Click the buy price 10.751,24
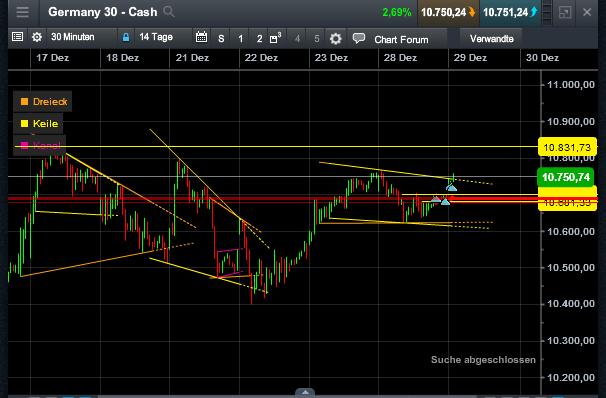 click(x=510, y=12)
